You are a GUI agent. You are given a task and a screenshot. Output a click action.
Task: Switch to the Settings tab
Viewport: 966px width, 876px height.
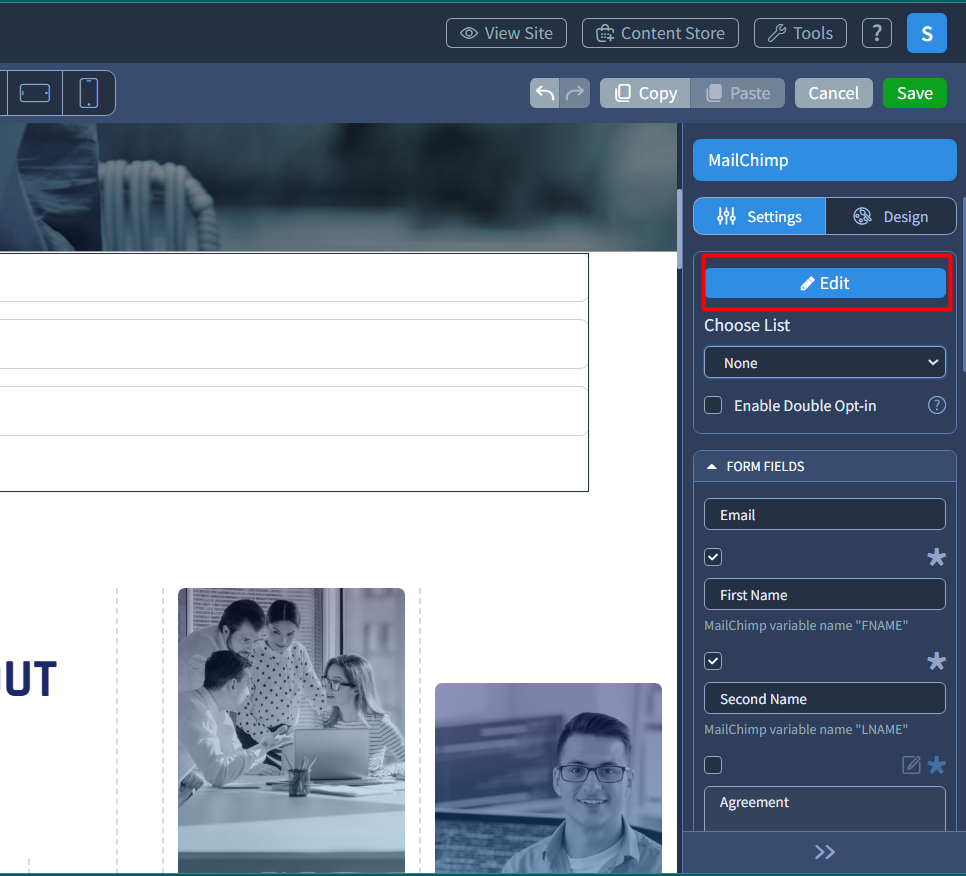click(x=759, y=216)
